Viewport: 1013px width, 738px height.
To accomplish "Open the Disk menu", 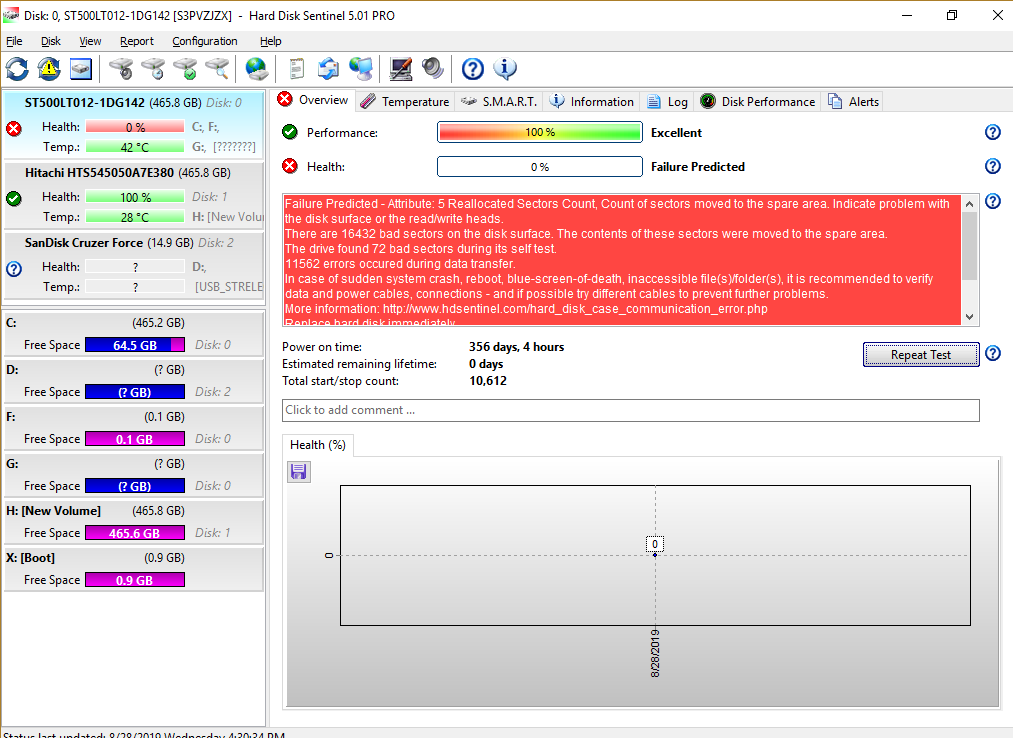I will (x=50, y=41).
